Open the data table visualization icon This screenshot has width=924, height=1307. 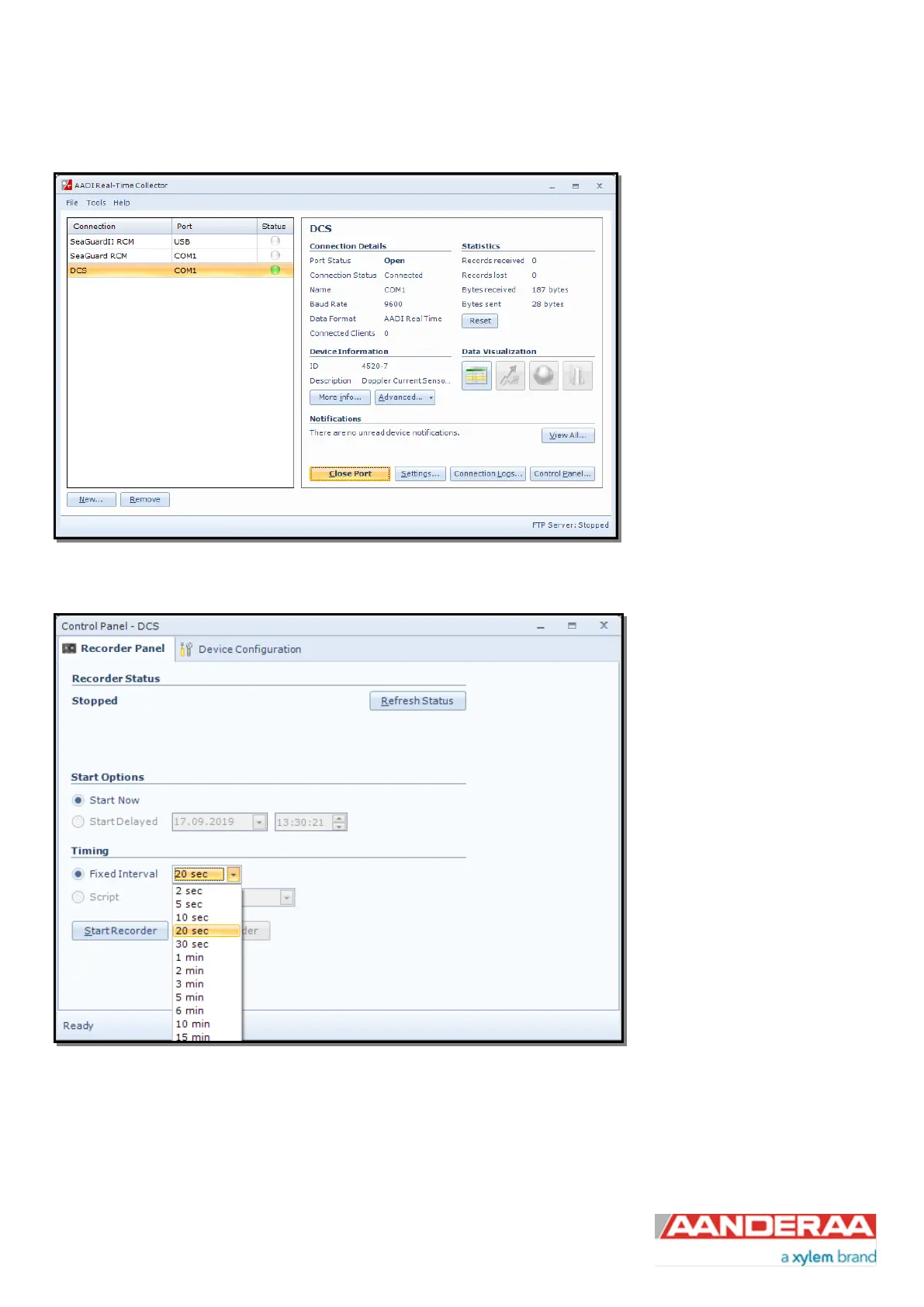pos(476,376)
